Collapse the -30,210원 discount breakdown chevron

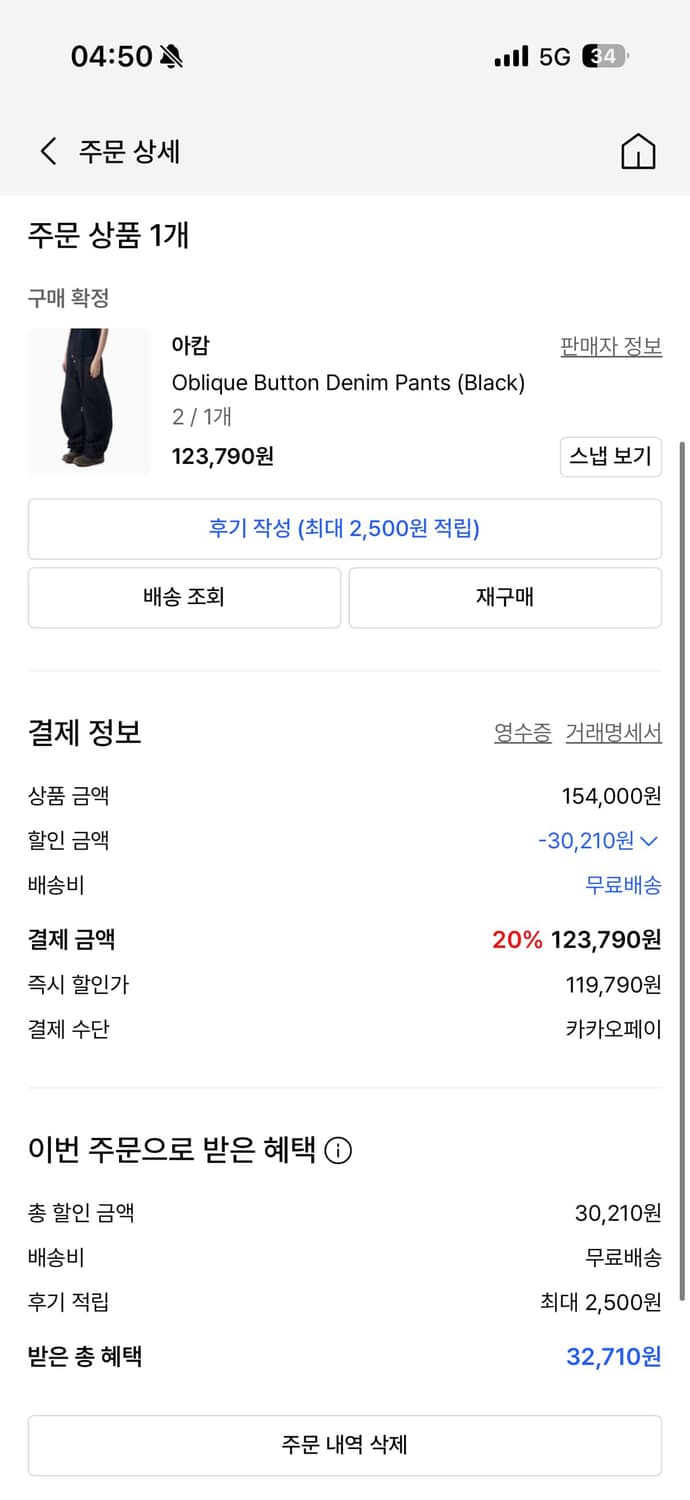pyautogui.click(x=648, y=840)
